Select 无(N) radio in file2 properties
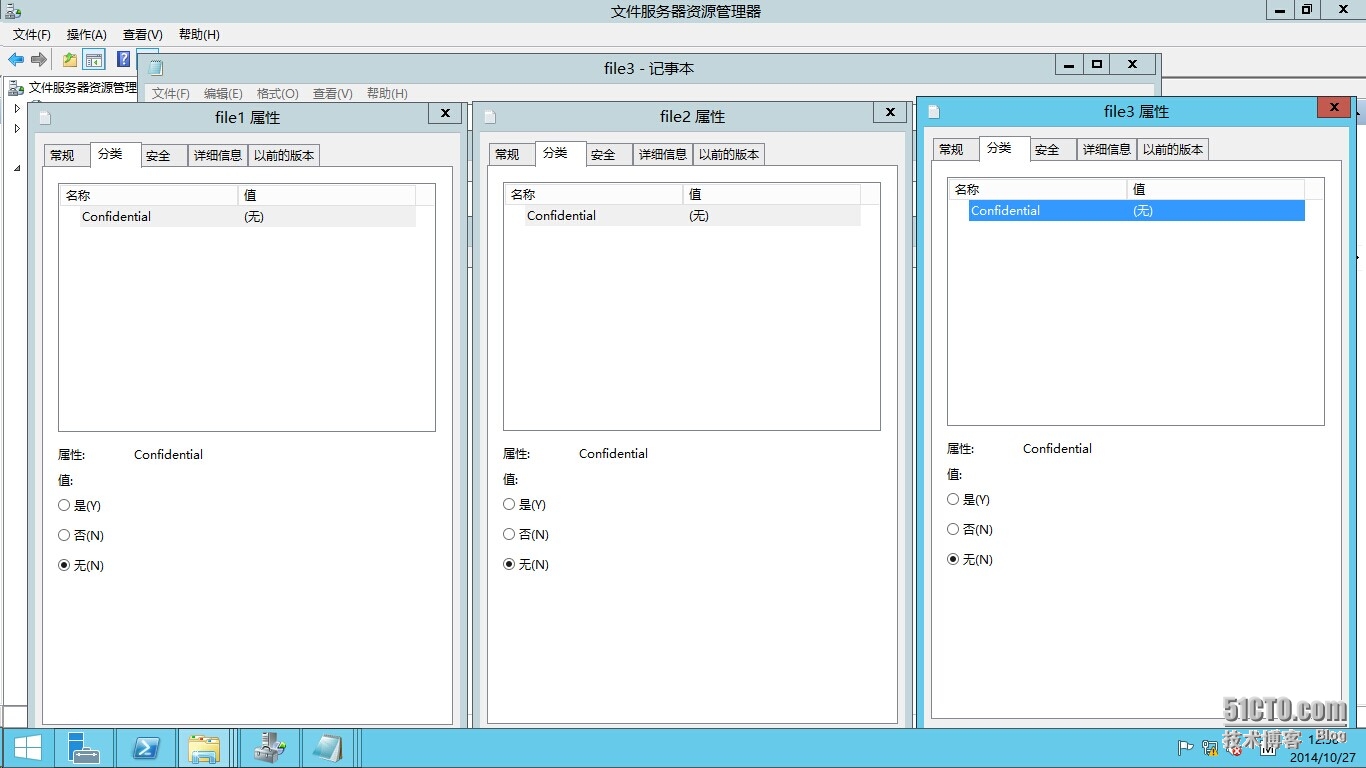The height and width of the screenshot is (768, 1366). pyautogui.click(x=526, y=565)
